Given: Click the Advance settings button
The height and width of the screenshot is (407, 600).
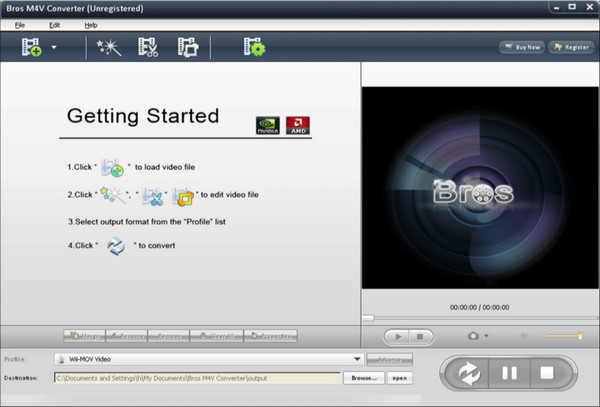Looking at the screenshot, I should click(x=390, y=360).
